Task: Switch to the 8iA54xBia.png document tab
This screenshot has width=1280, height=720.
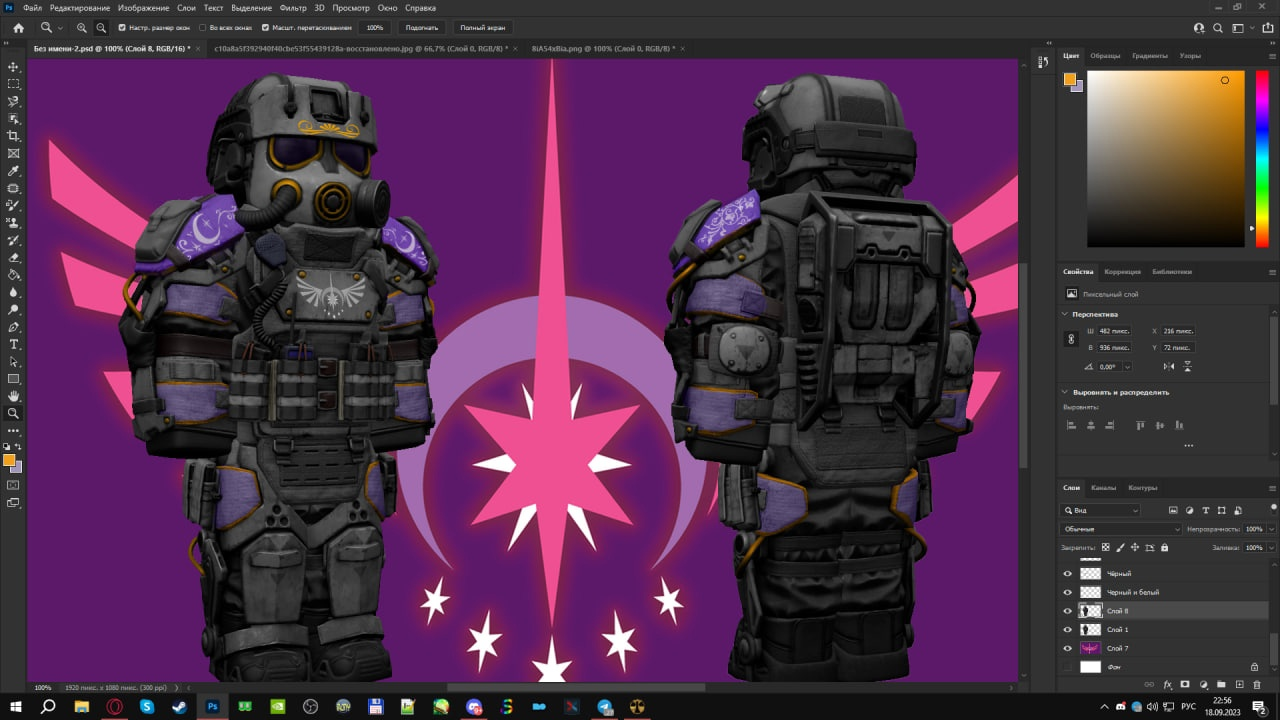Action: click(603, 48)
